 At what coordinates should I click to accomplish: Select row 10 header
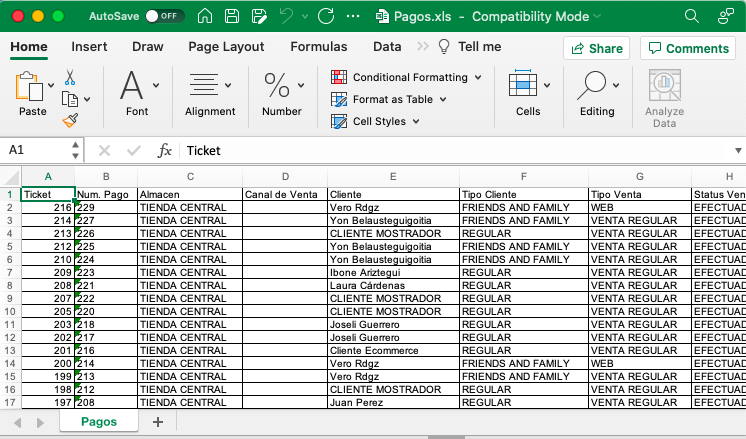(x=10, y=312)
